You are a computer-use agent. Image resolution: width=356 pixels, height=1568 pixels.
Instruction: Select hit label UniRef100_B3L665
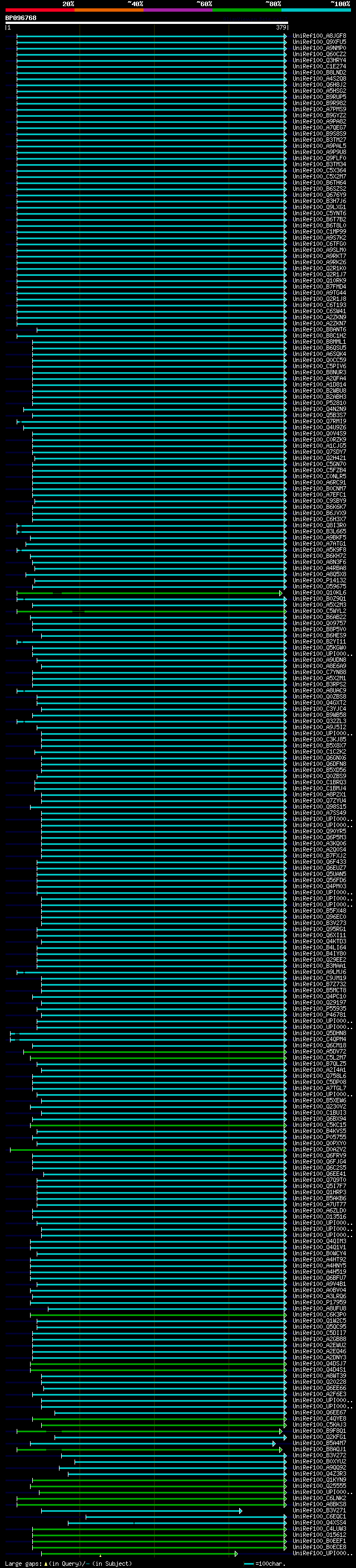pos(319,531)
